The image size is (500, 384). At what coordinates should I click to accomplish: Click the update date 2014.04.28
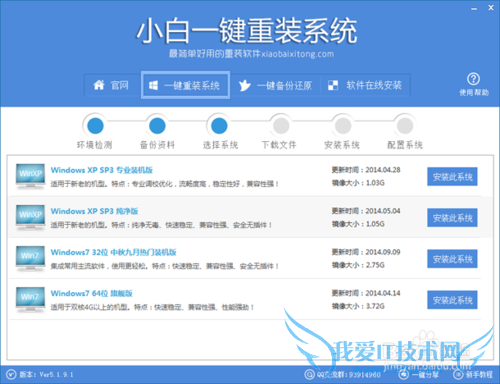[383, 170]
